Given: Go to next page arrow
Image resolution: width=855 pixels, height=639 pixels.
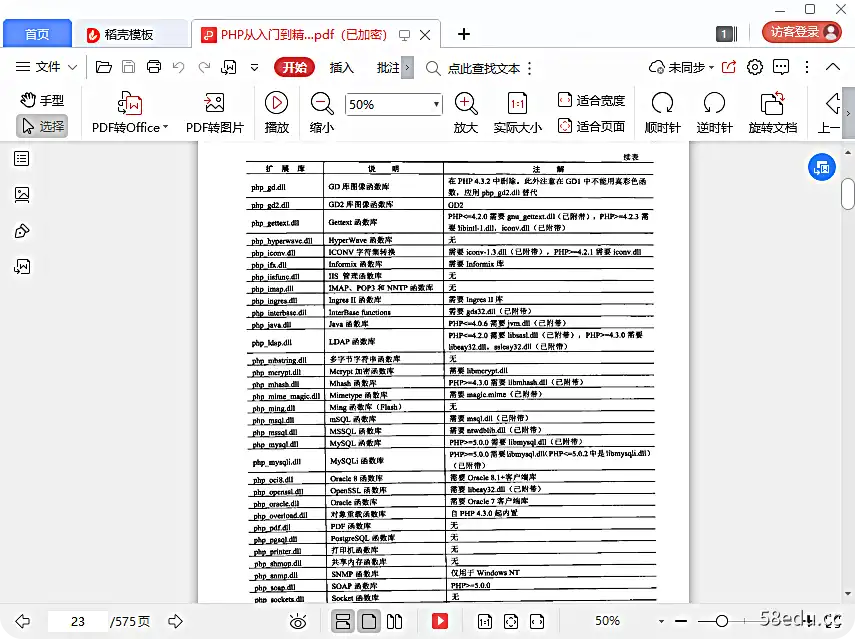Looking at the screenshot, I should click(x=176, y=621).
